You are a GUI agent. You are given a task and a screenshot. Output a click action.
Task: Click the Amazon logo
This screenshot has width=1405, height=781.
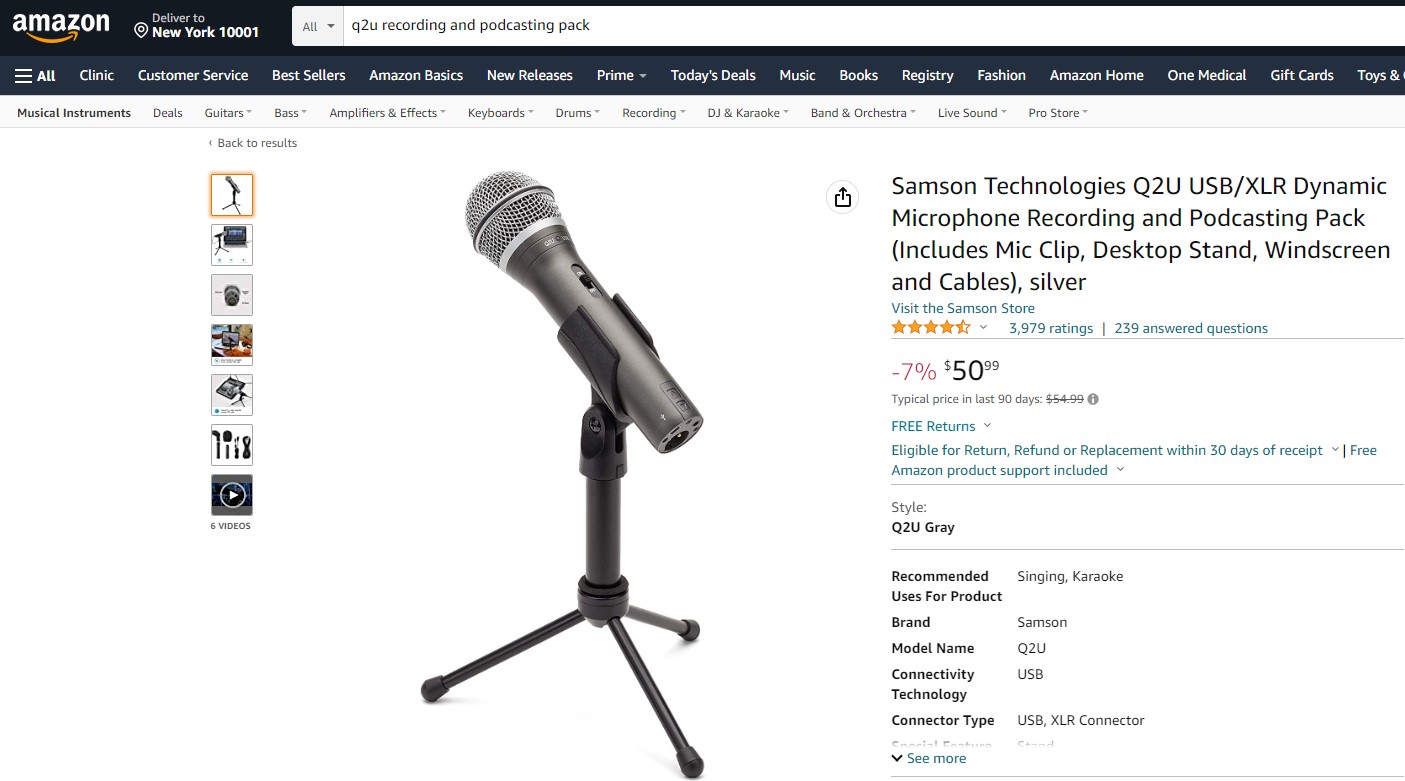click(61, 27)
